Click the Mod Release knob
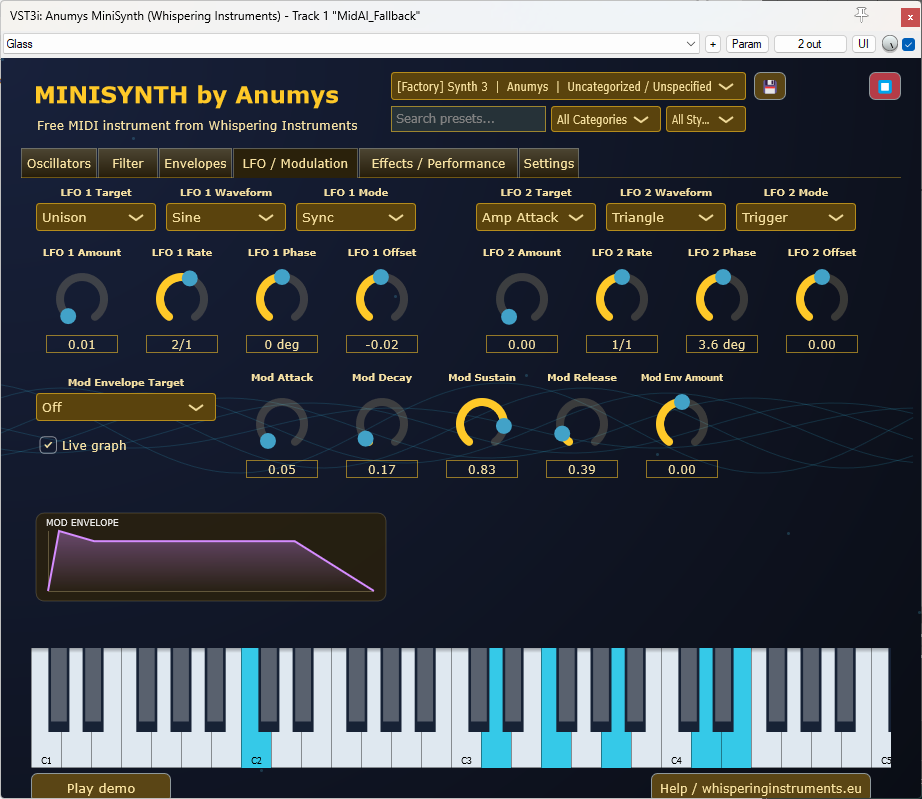 (x=582, y=423)
